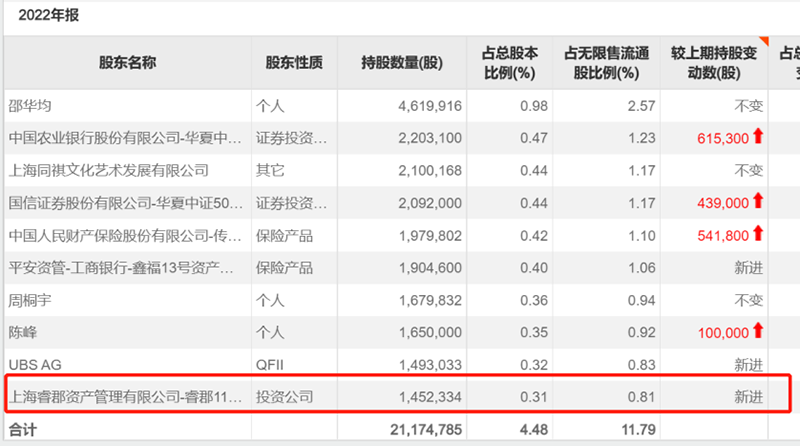Sort by 股东性质 column header
Screen dimensions: 800x446
tap(294, 63)
